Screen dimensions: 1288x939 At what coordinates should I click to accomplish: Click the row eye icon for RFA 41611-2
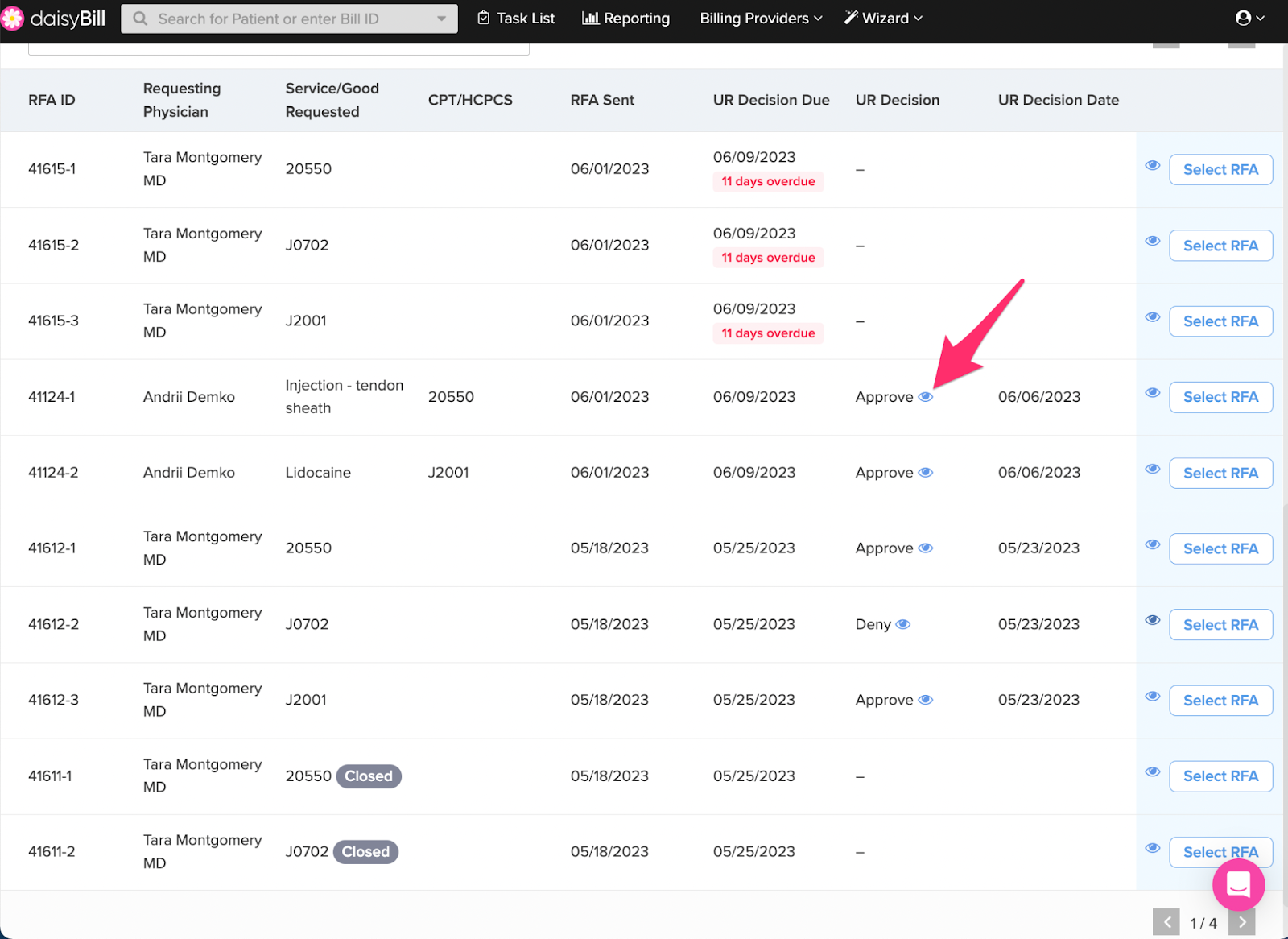(1153, 847)
